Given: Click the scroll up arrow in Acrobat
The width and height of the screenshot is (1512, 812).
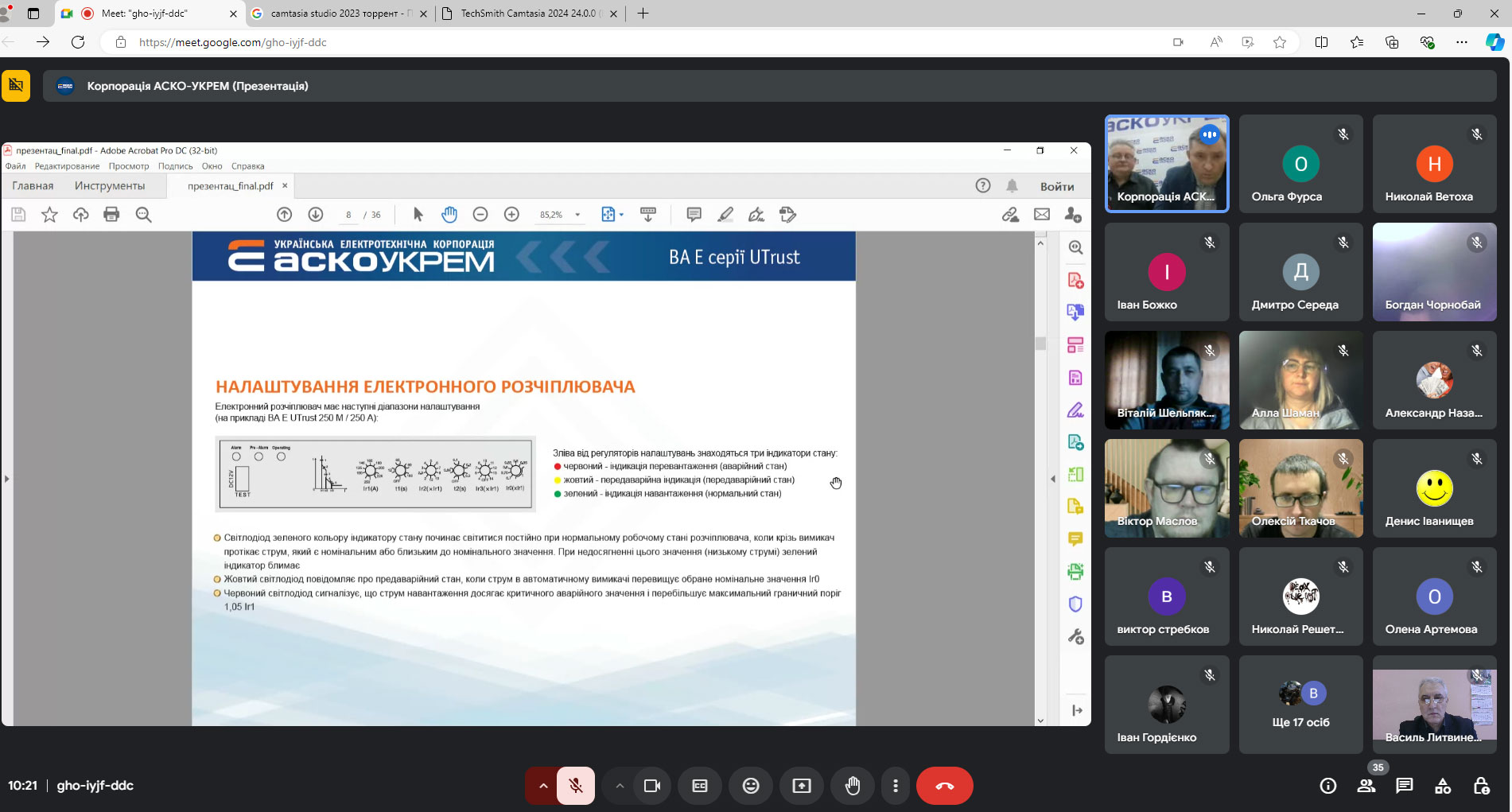Looking at the screenshot, I should (1040, 243).
